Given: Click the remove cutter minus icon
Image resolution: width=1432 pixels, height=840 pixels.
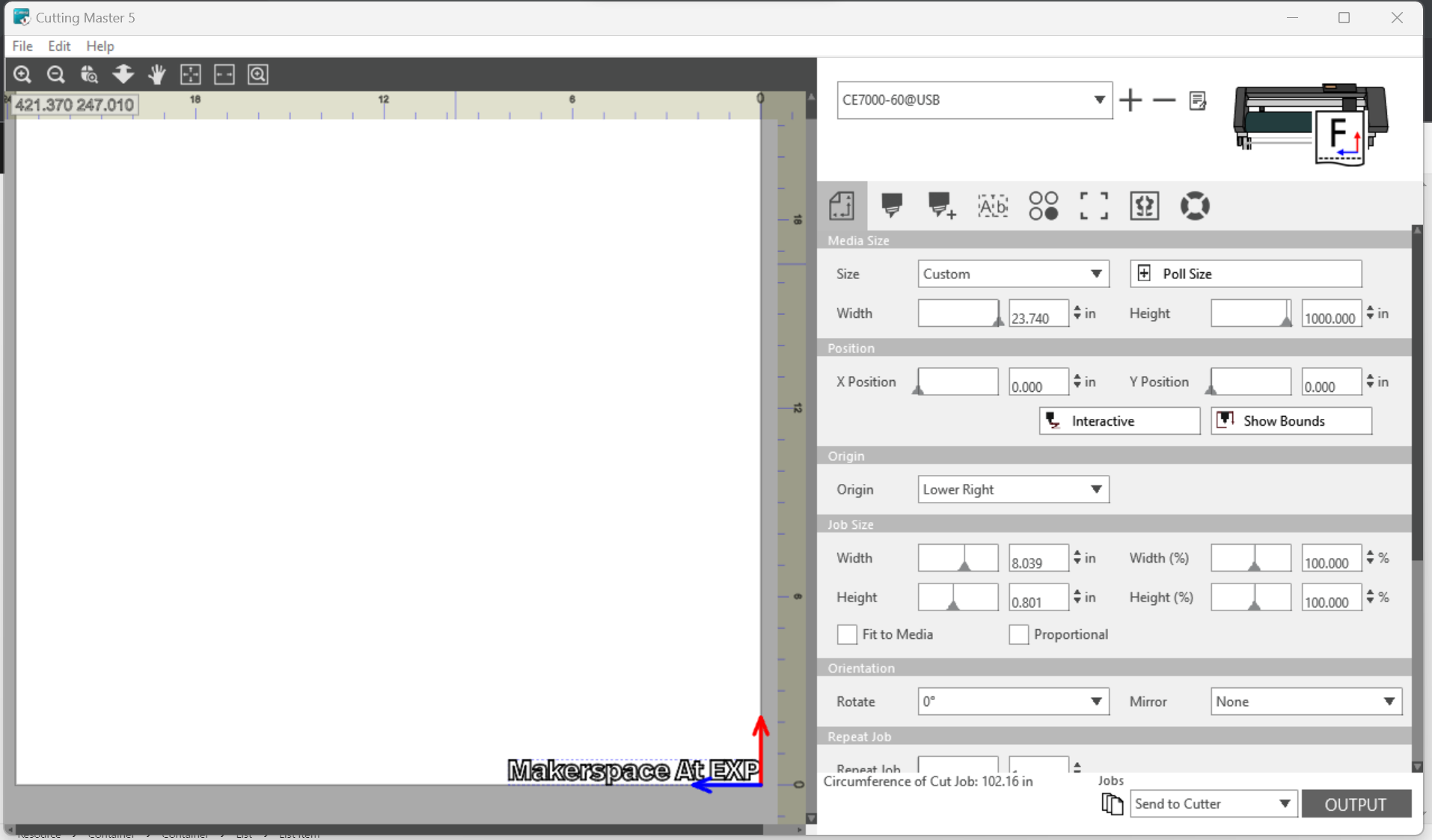Looking at the screenshot, I should point(1163,100).
